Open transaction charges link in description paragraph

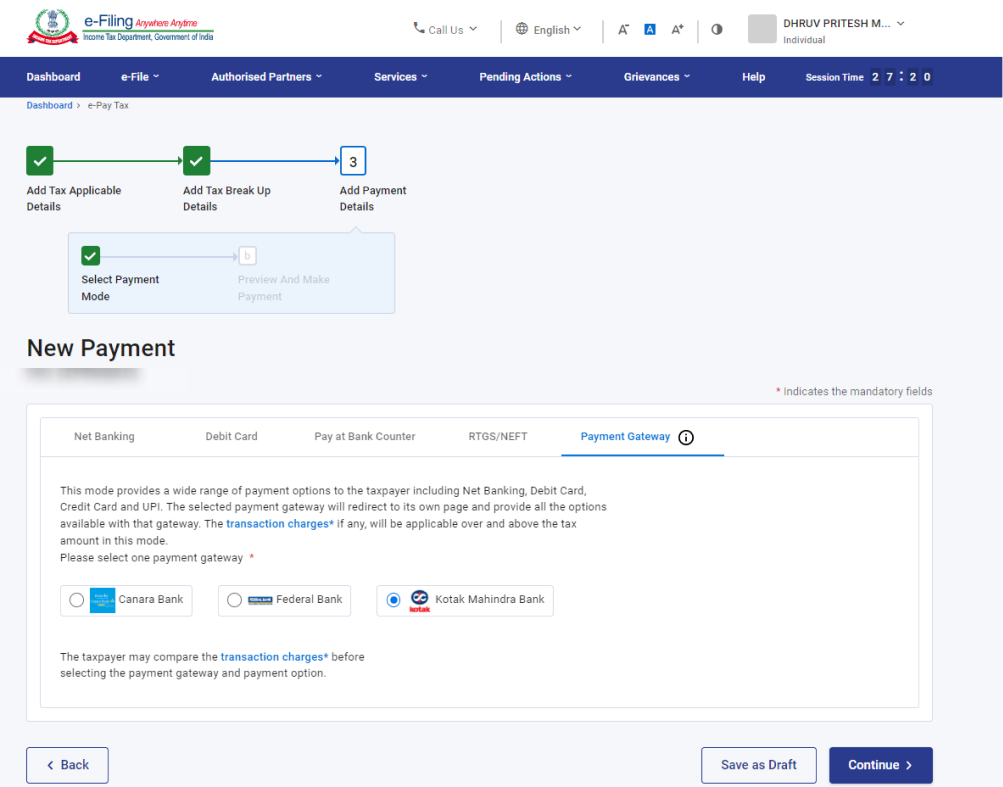[x=280, y=523]
